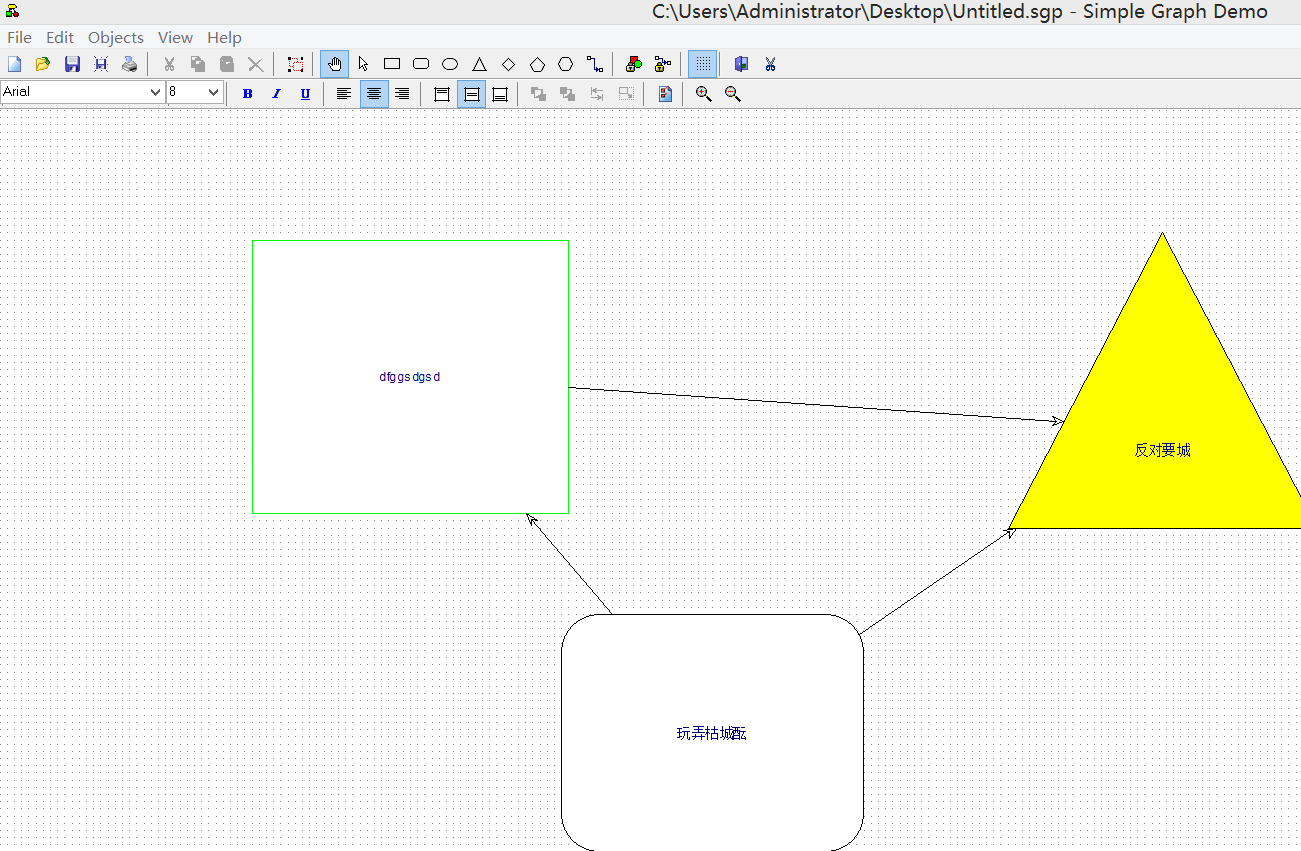Image resolution: width=1301 pixels, height=851 pixels.
Task: Select the Diamond shape tool
Action: pos(508,63)
